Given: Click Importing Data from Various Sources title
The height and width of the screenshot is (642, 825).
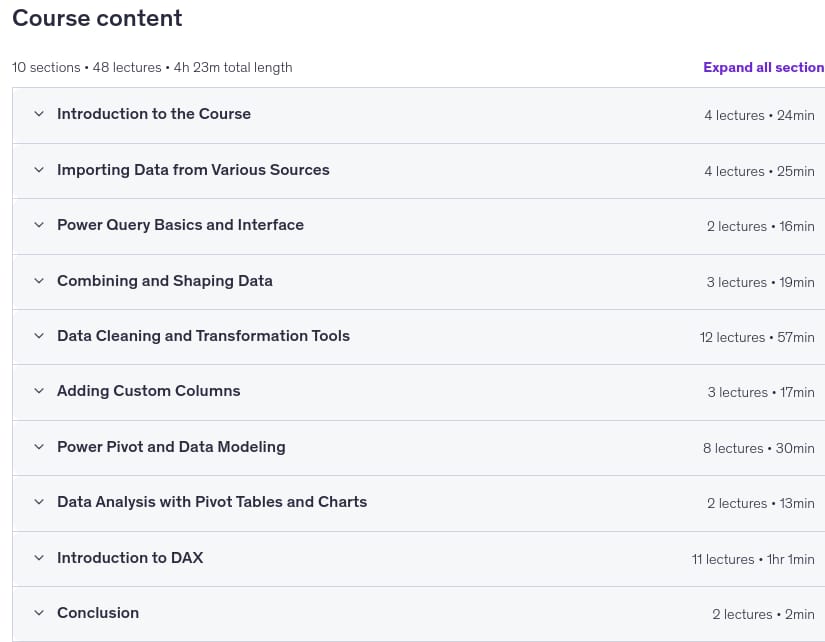Looking at the screenshot, I should point(193,169).
